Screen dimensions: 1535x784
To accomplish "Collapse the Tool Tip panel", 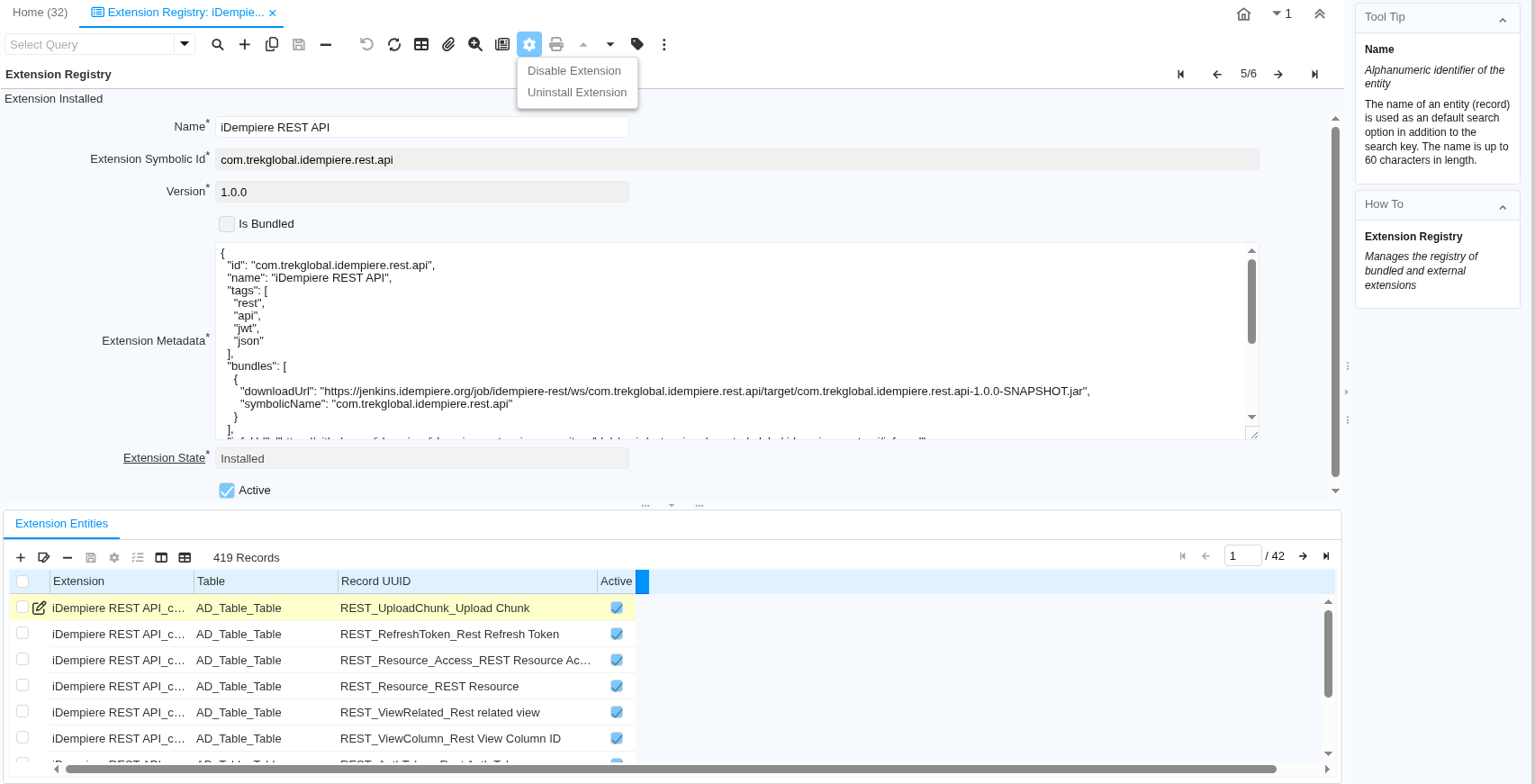I will pos(1502,19).
